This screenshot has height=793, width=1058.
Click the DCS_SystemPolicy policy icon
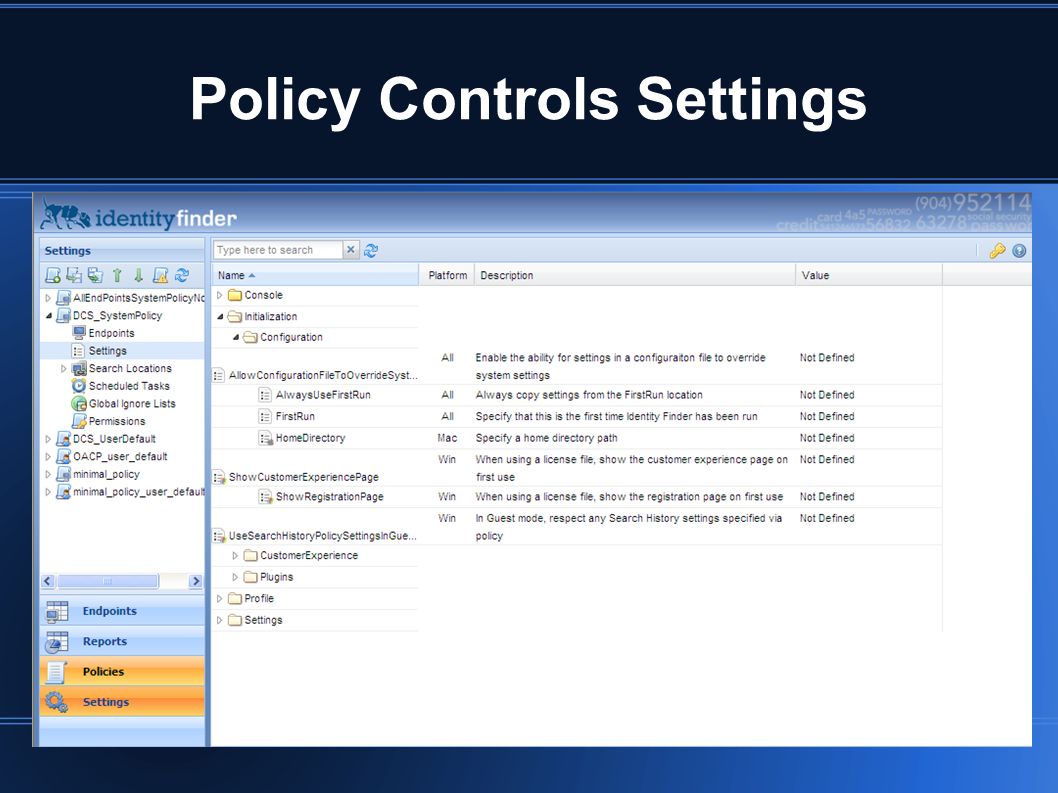point(63,315)
